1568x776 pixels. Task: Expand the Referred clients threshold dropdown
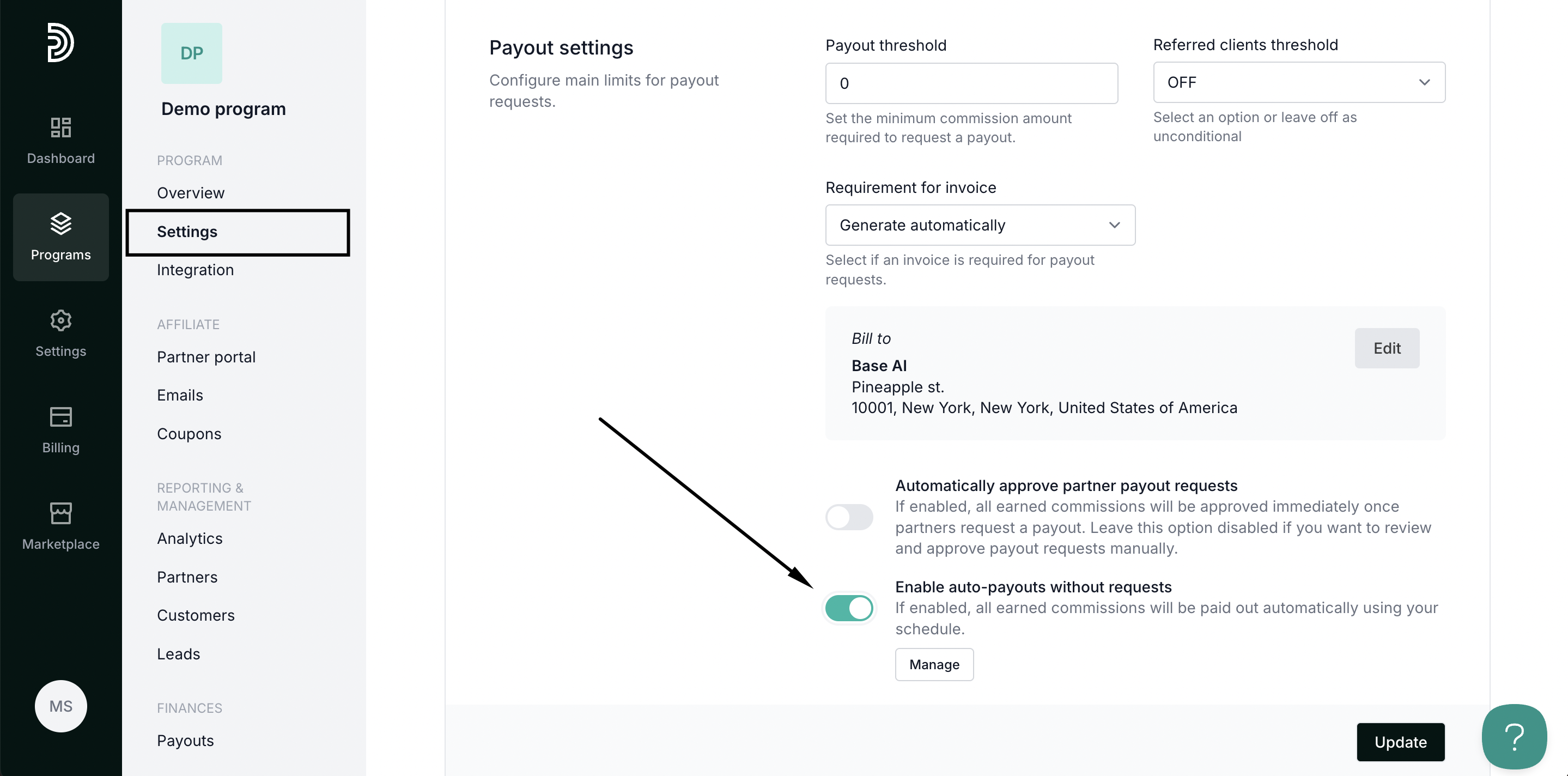1298,82
